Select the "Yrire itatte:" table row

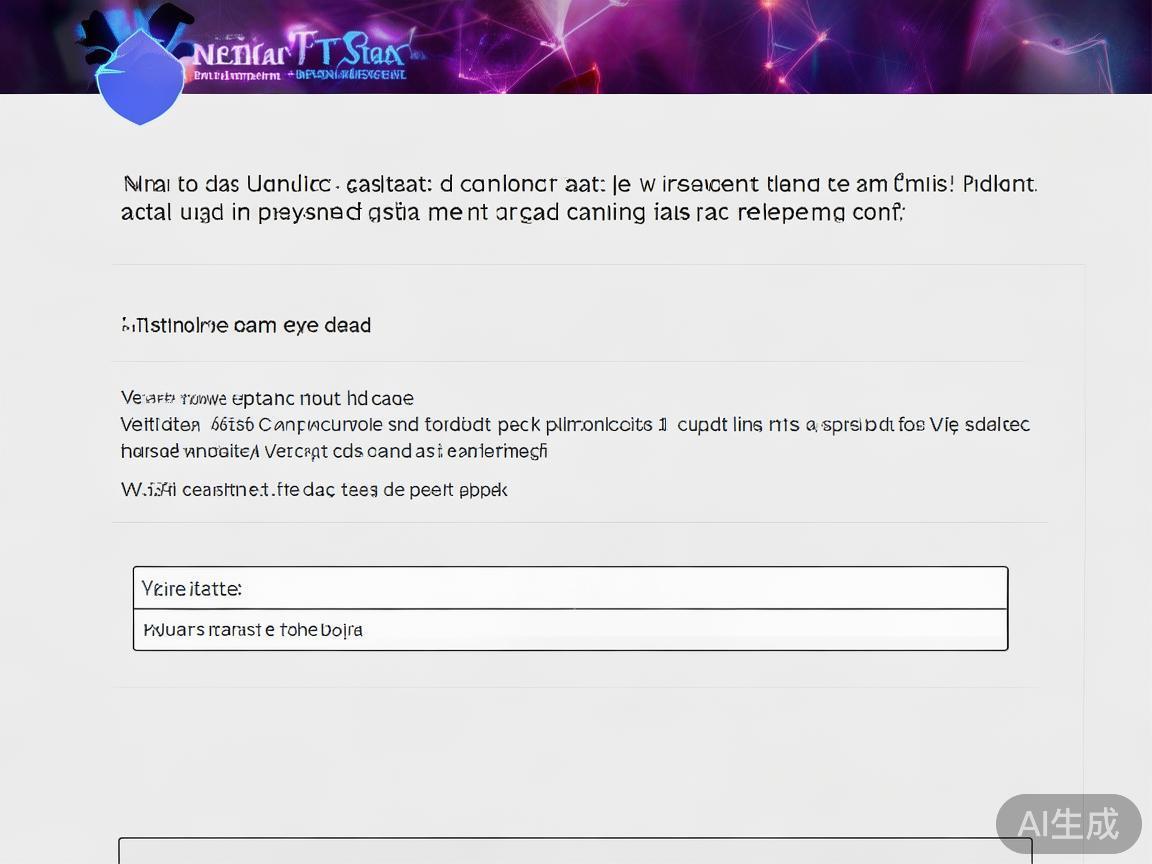(570, 588)
